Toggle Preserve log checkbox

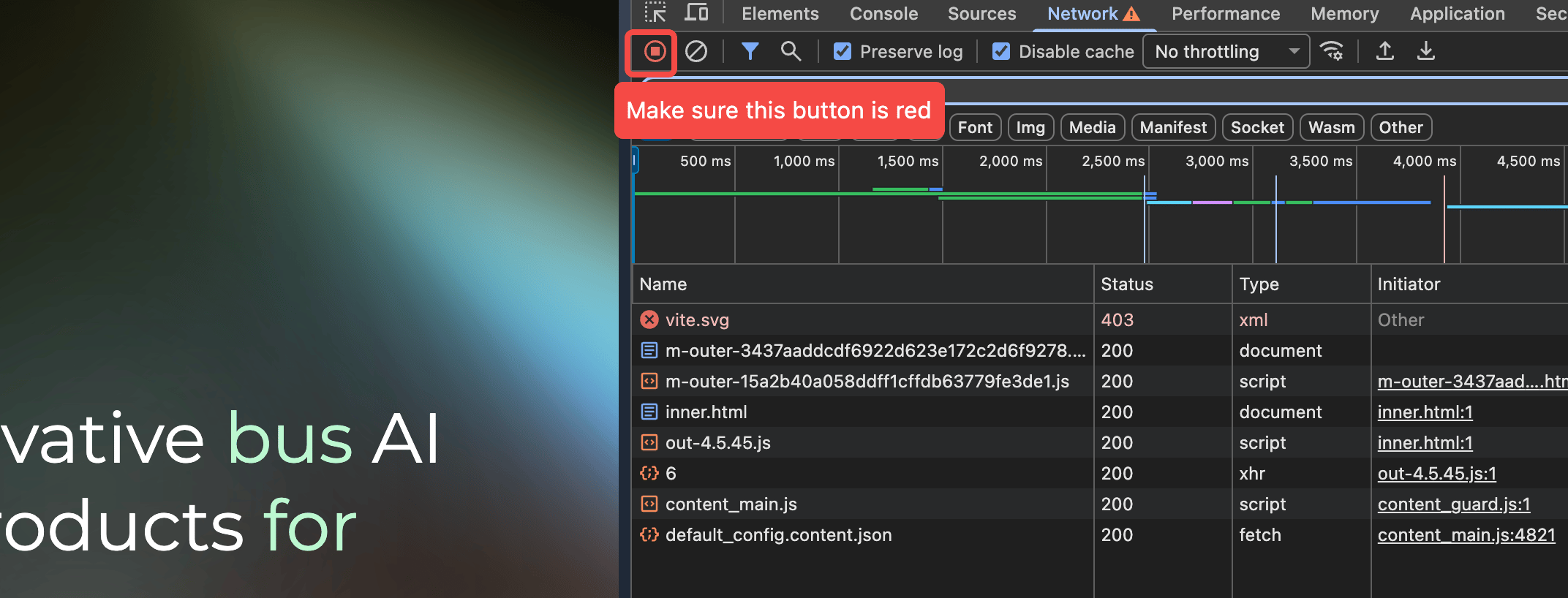(x=843, y=51)
